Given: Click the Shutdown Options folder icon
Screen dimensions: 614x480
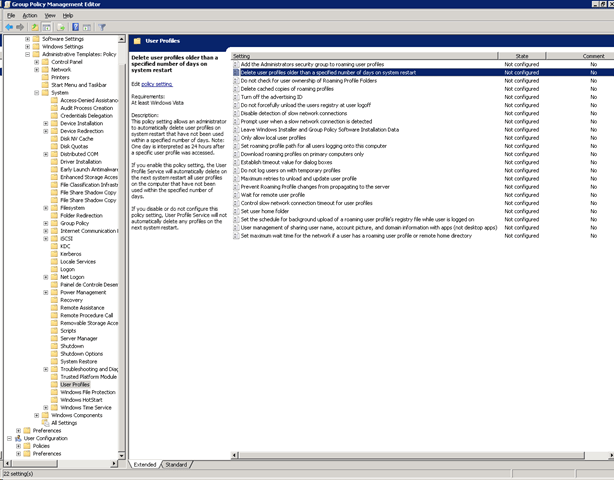Looking at the screenshot, I should click(54, 354).
